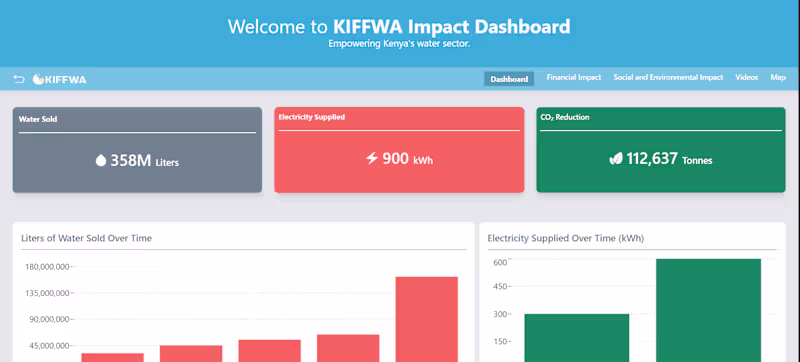The width and height of the screenshot is (800, 362).
Task: Select the Electricity Supplied card title
Action: 312,117
